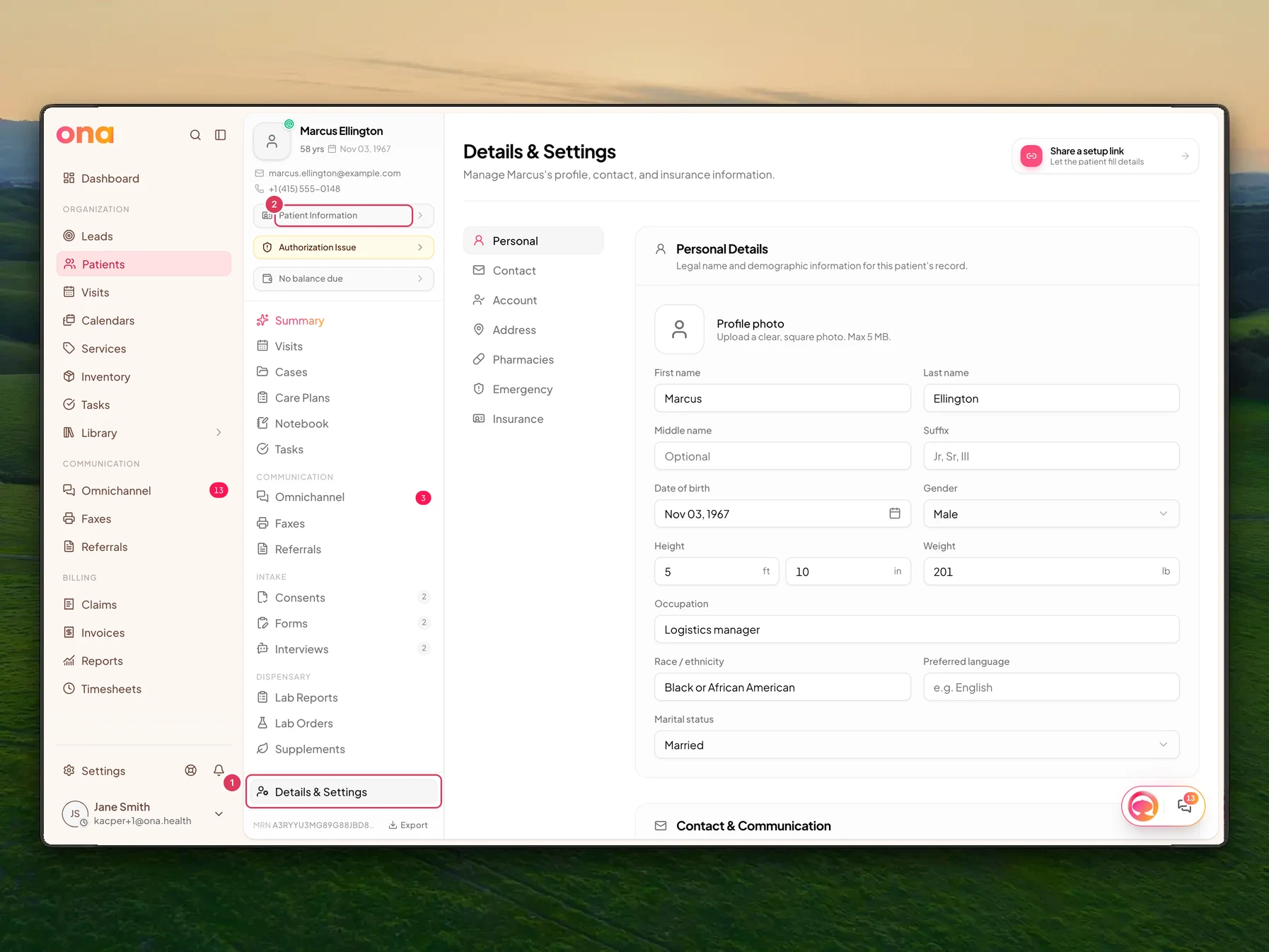
Task: Click Marcus Ellington header avatar icon
Action: point(272,141)
